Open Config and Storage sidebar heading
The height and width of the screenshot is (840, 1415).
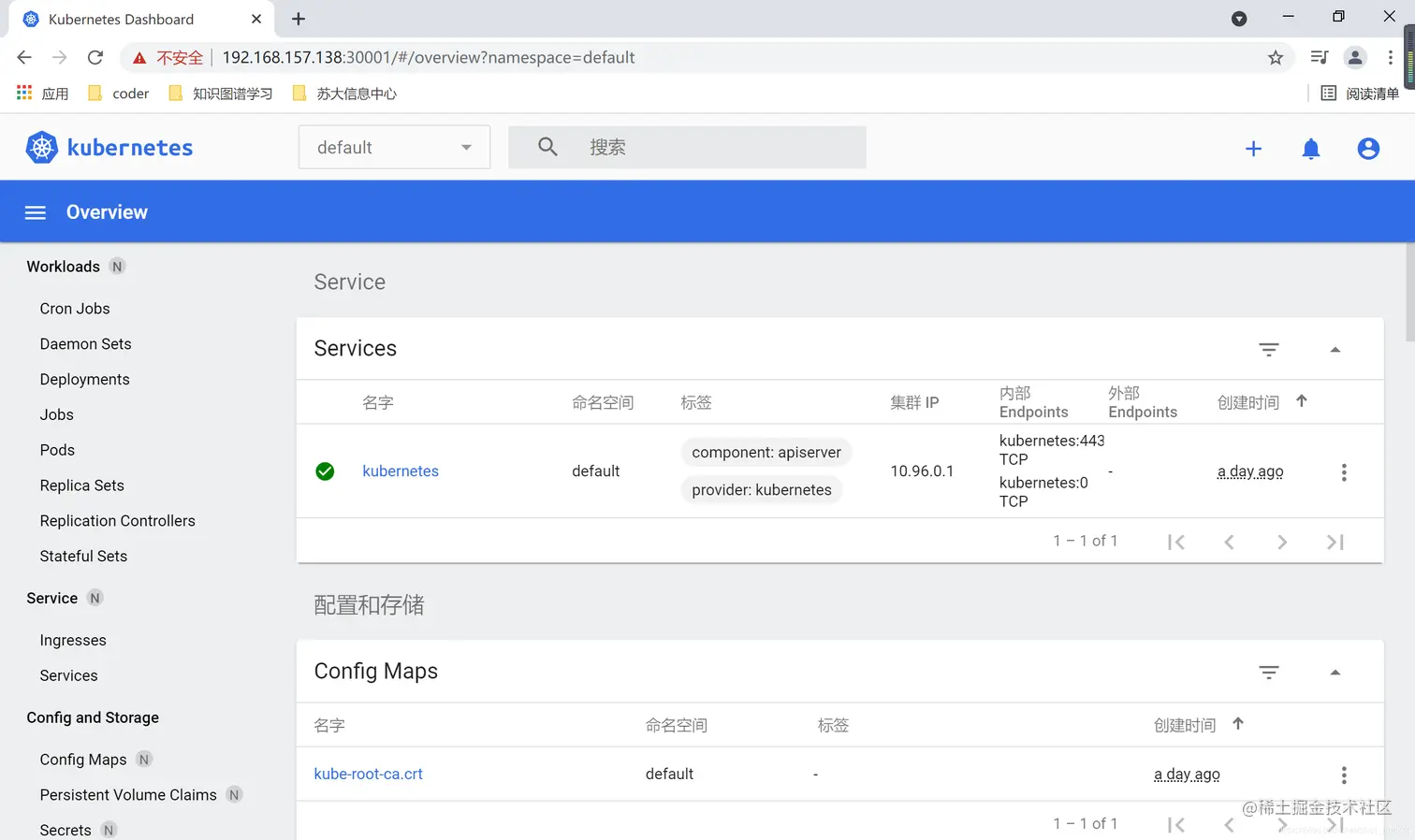coord(93,717)
